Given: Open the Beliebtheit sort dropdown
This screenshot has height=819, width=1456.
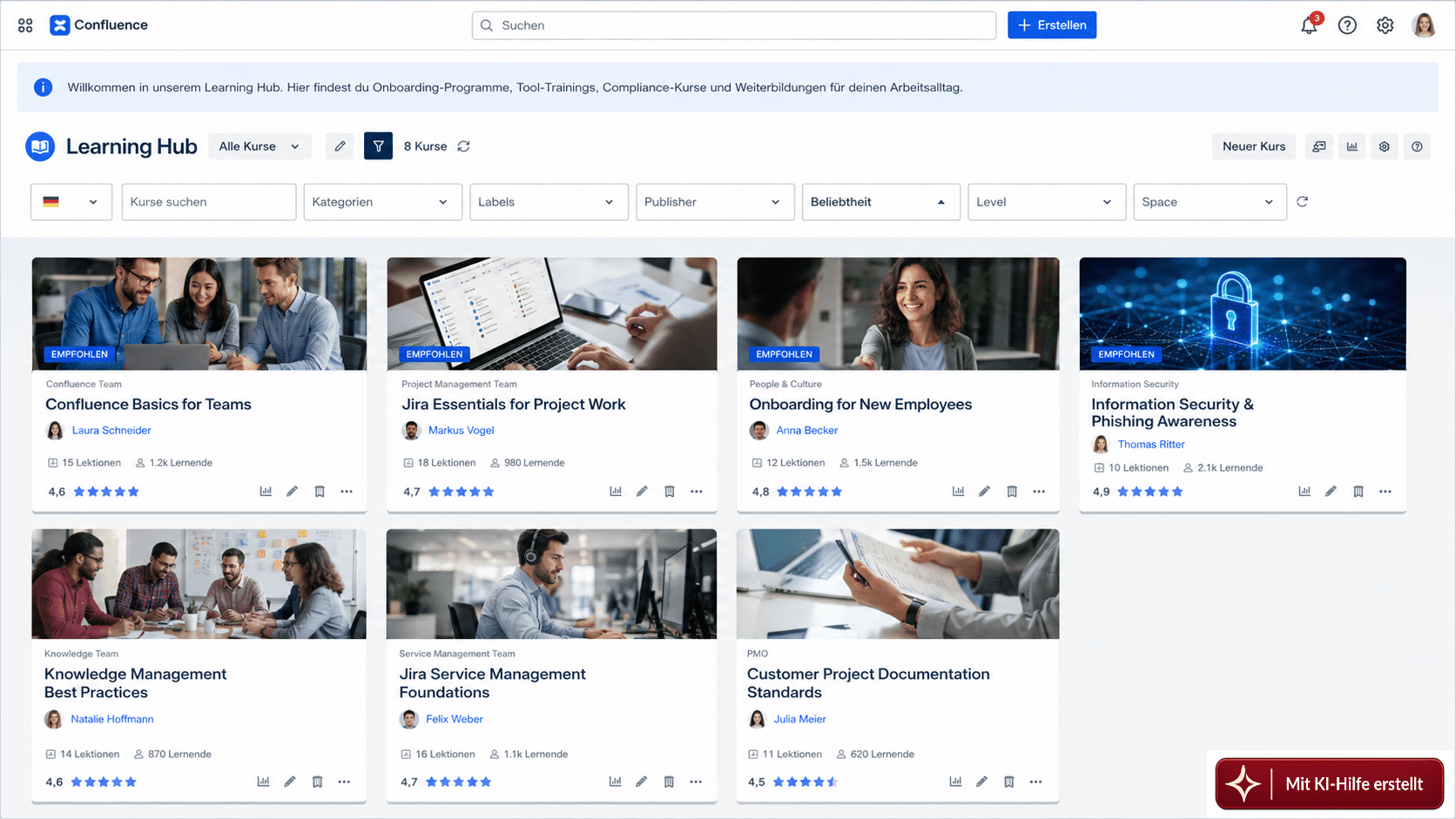Looking at the screenshot, I should pos(881,202).
